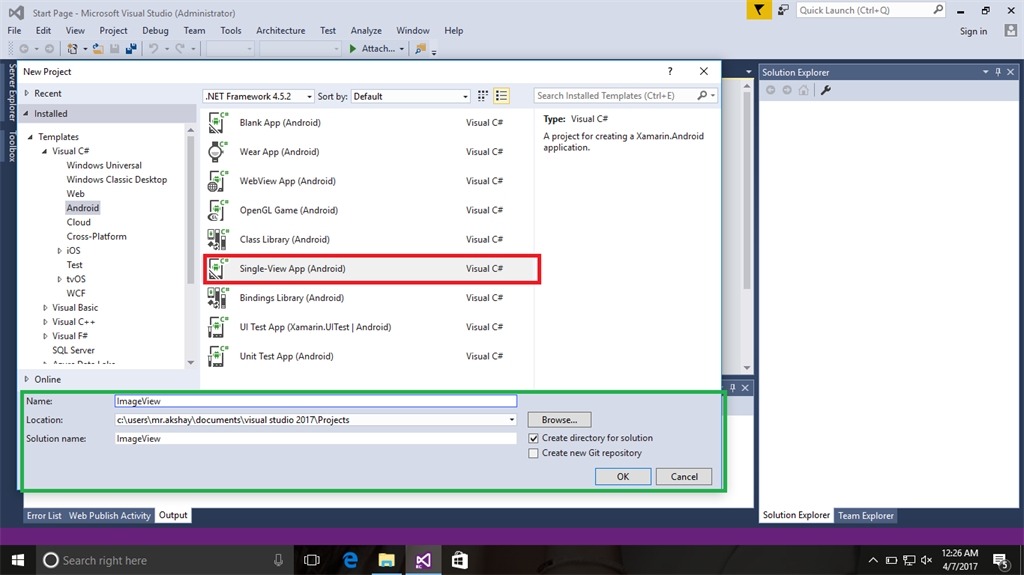Click the Undo toolbar icon
This screenshot has width=1024, height=575.
pos(153,49)
